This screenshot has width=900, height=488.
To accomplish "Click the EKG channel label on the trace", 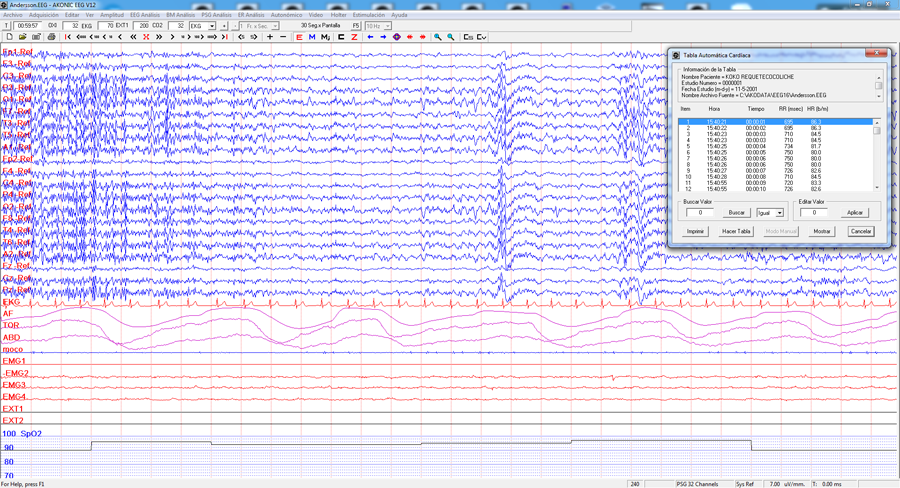I will 11,302.
